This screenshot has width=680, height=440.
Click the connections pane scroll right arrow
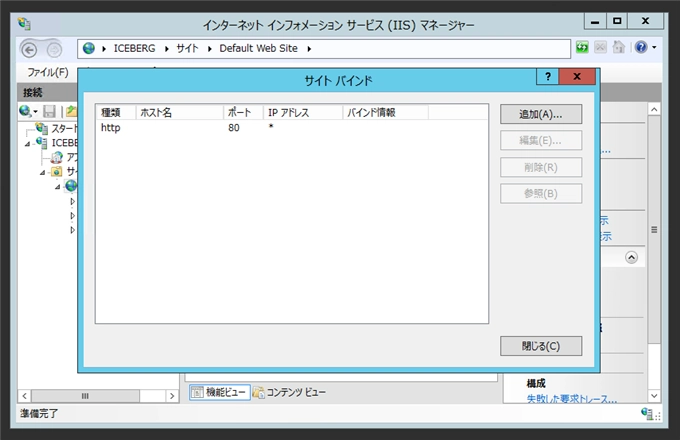tap(172, 396)
